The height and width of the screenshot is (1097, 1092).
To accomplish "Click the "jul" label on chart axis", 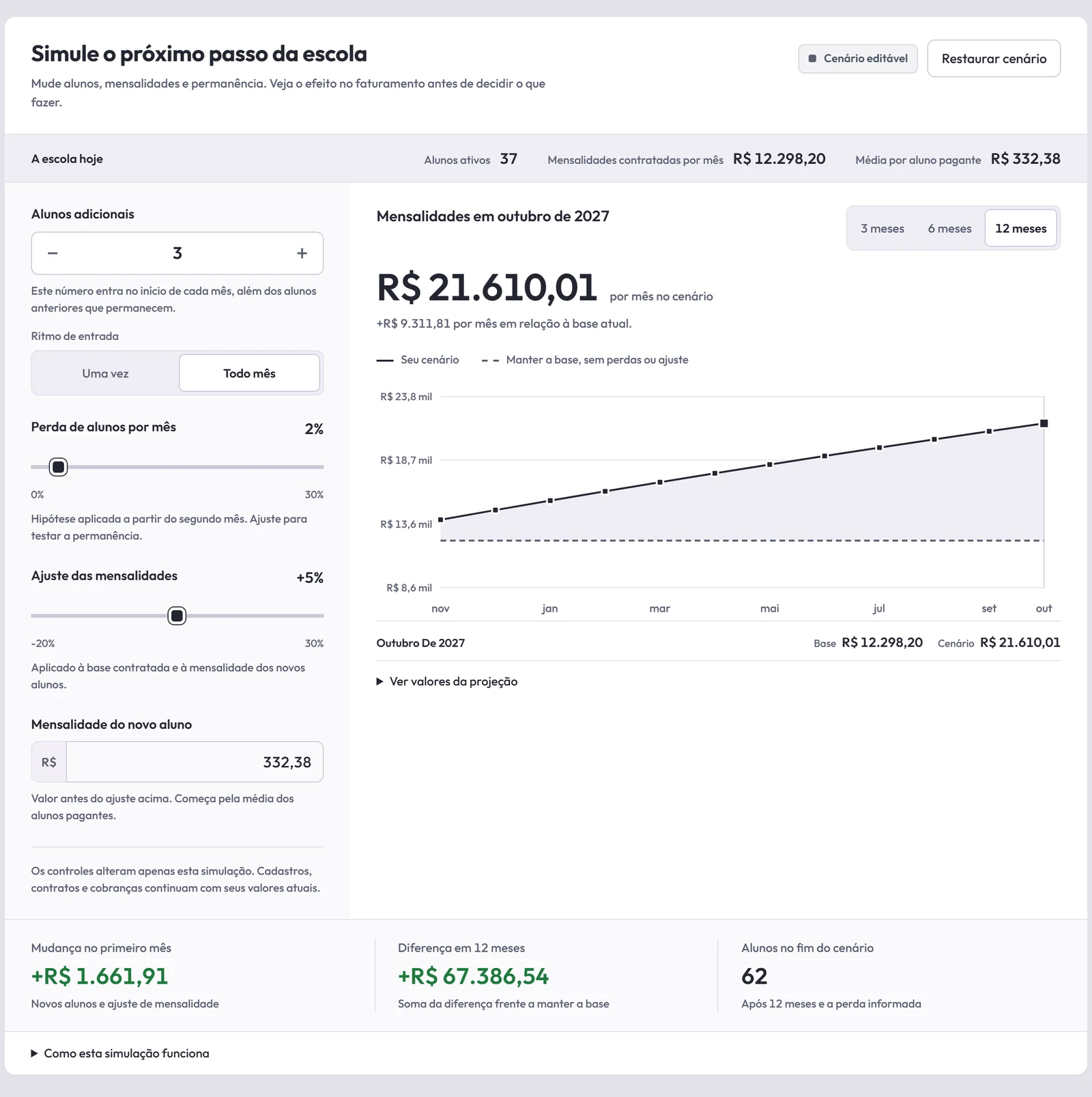I will pos(879,608).
